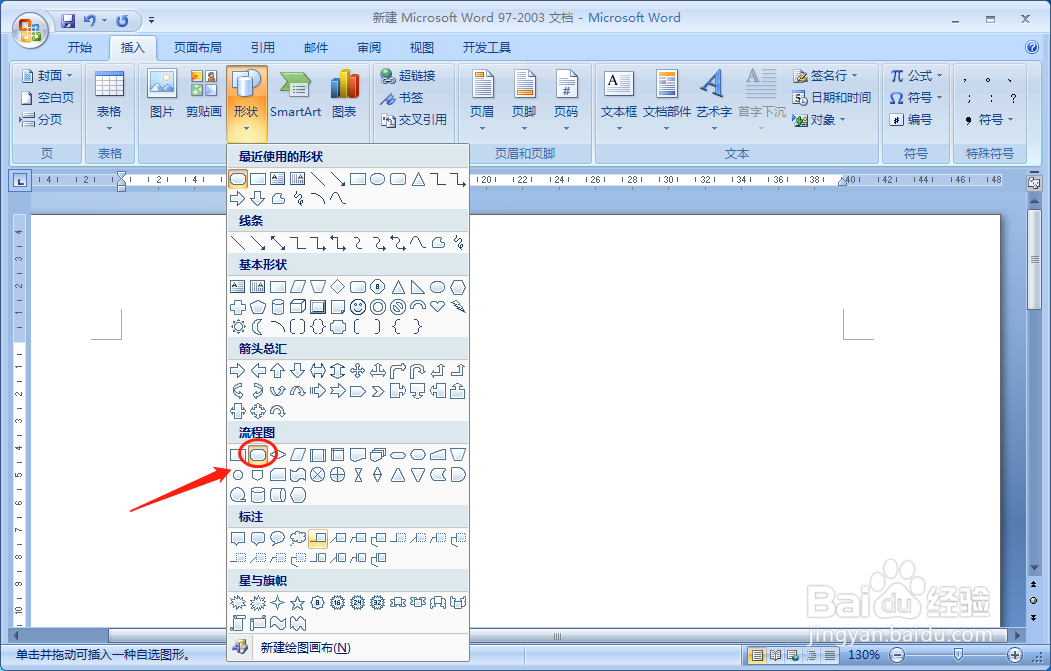Click 新建绘图画布(N) new drawing canvas
This screenshot has height=671, width=1051.
click(x=348, y=648)
